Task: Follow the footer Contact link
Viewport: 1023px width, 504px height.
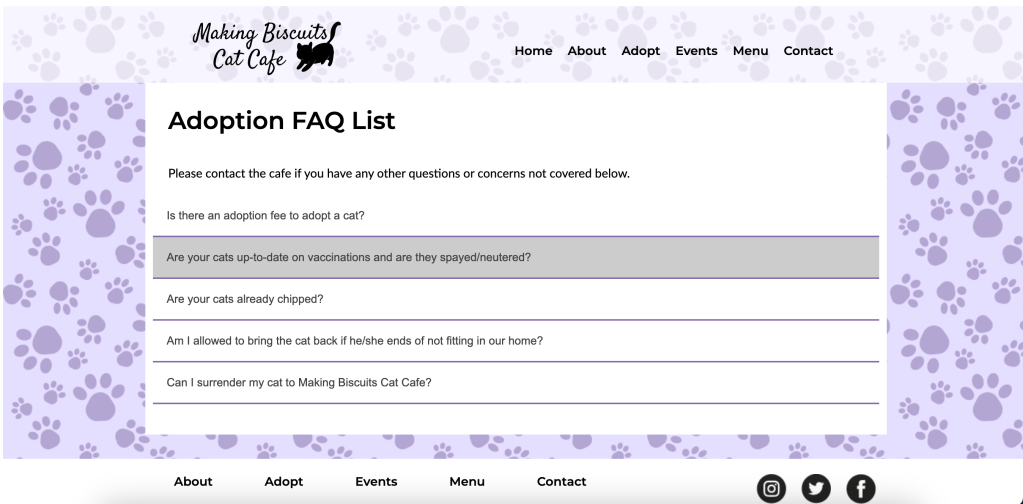Action: [561, 482]
